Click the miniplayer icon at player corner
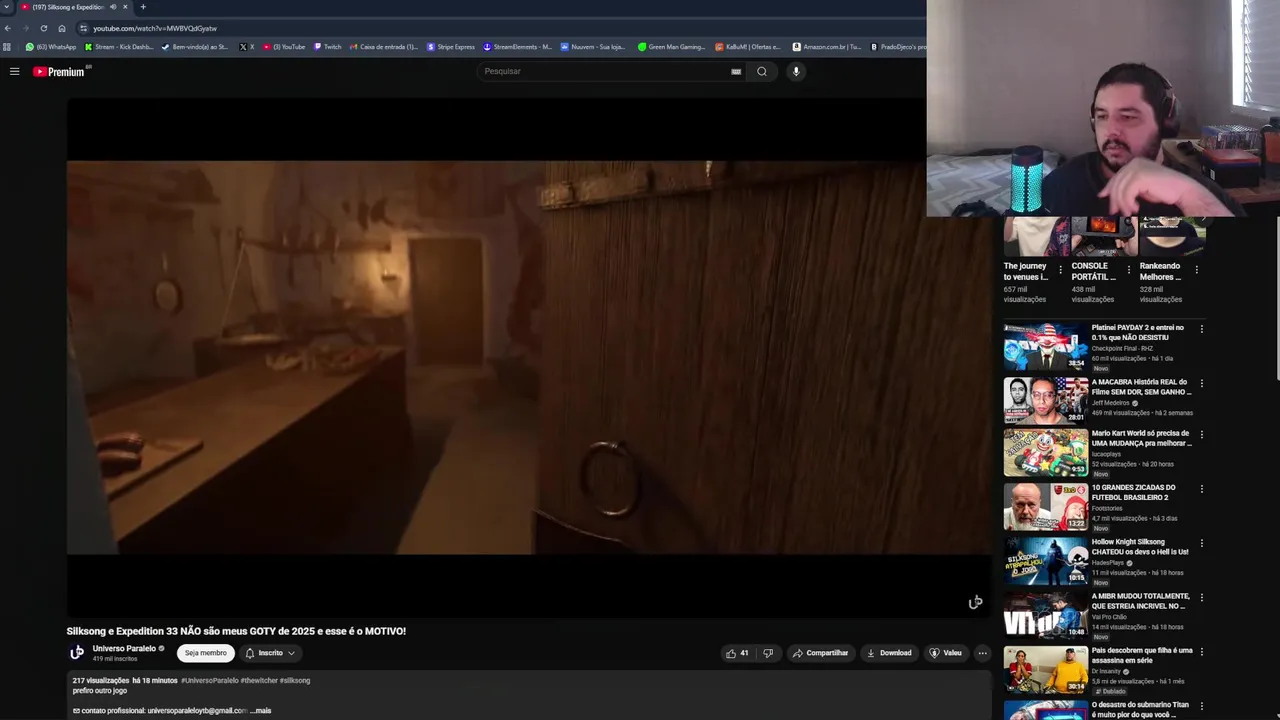Viewport: 1280px width, 720px height. (975, 602)
